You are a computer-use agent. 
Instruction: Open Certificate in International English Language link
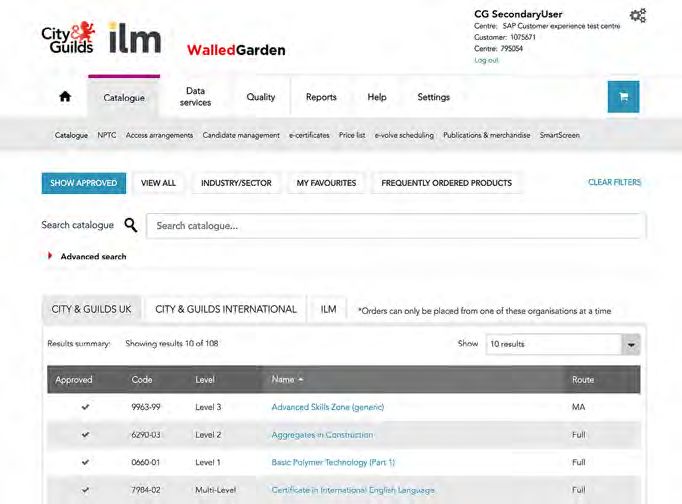(x=353, y=490)
